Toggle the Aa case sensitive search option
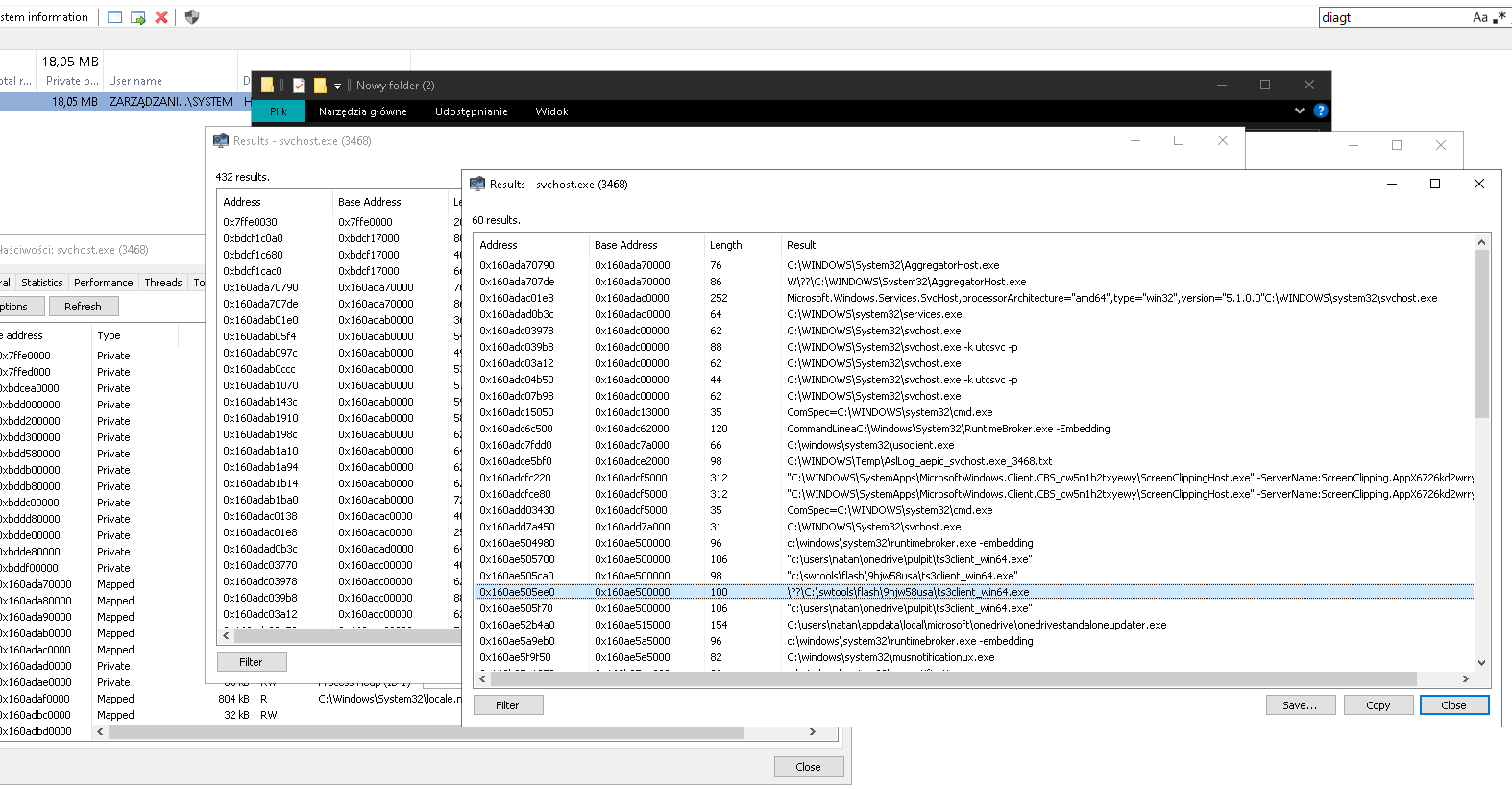This screenshot has width=1512, height=789. (1480, 17)
